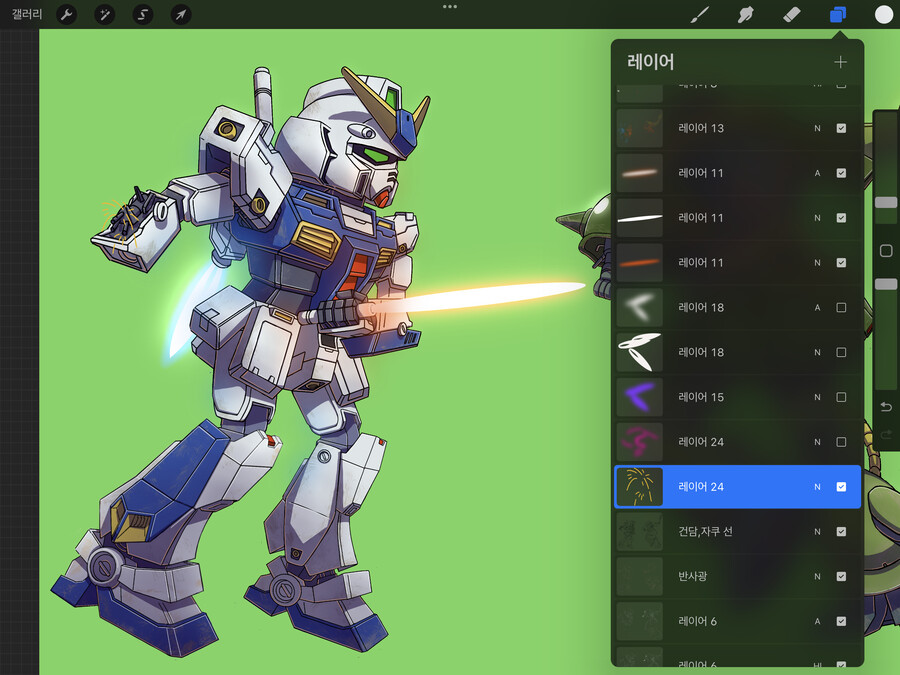Add a new layer with plus icon
Viewport: 900px width, 675px height.
click(840, 62)
